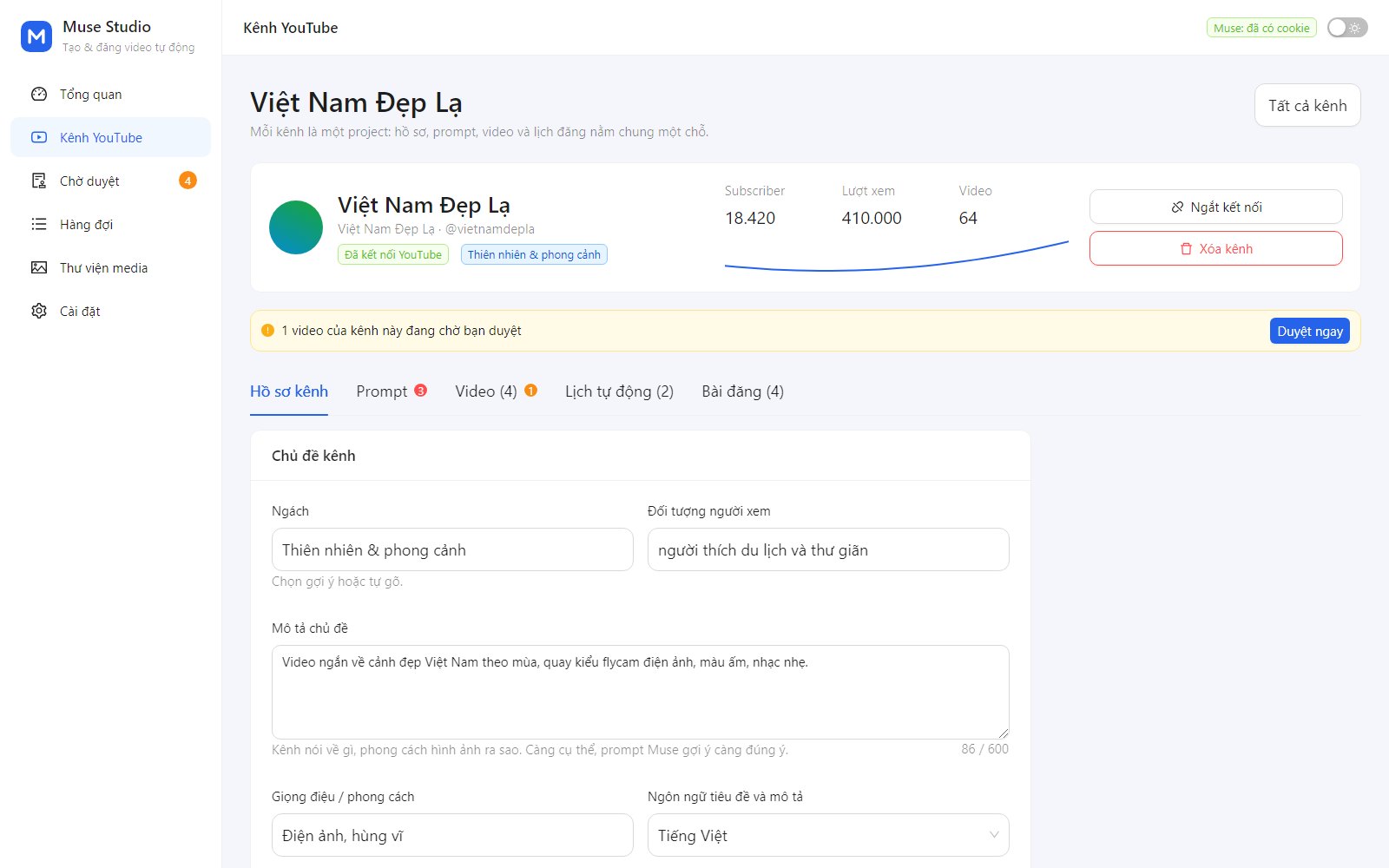Click Xóa kênh delete button
This screenshot has height=868, width=1389.
tap(1215, 248)
